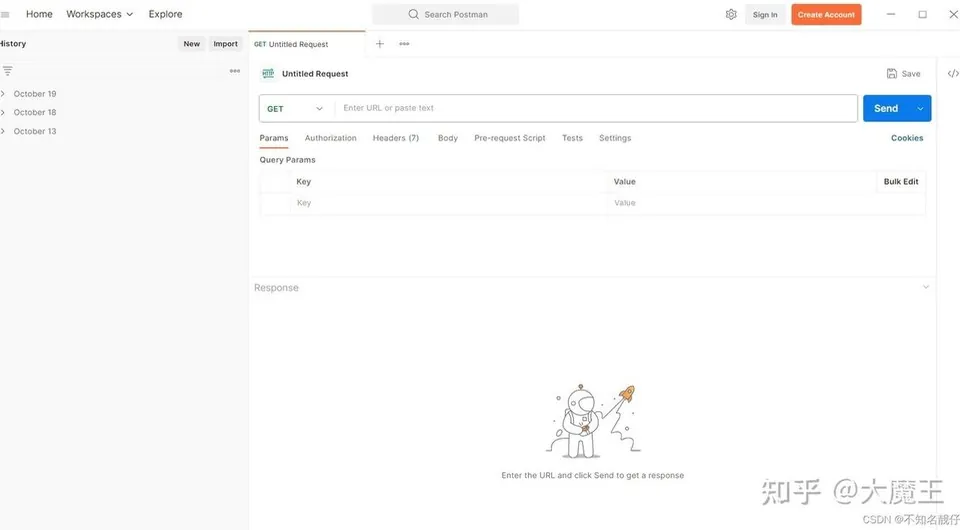The height and width of the screenshot is (530, 960).
Task: Click the Sign In button
Action: (765, 15)
